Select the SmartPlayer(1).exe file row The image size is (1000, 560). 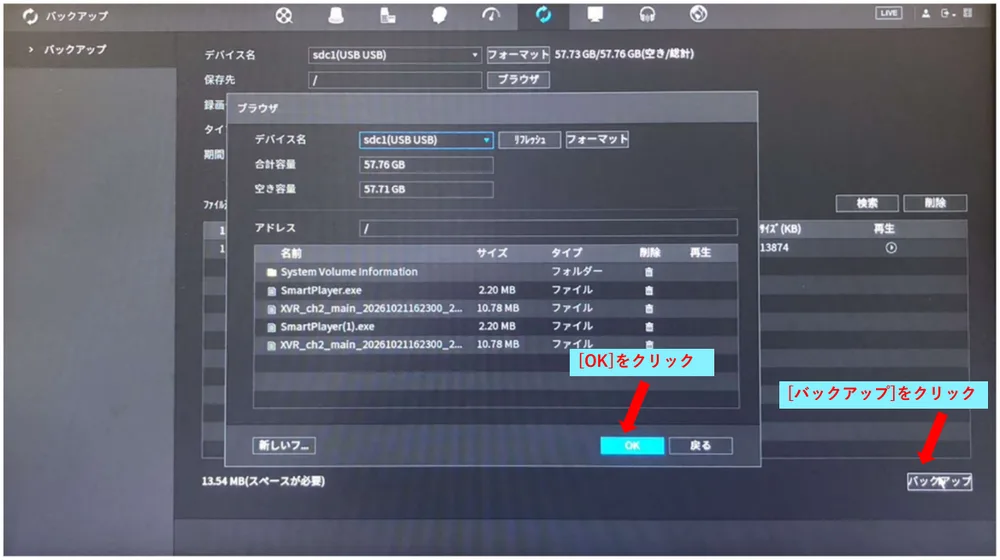496,327
